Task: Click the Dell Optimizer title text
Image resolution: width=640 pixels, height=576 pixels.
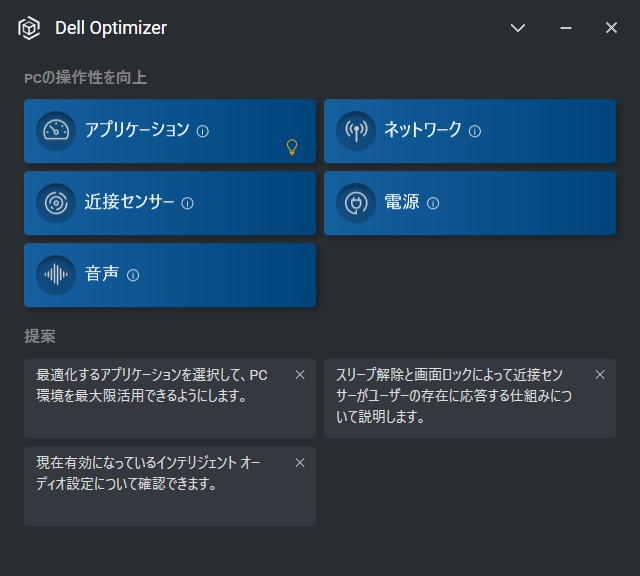Action: coord(111,28)
